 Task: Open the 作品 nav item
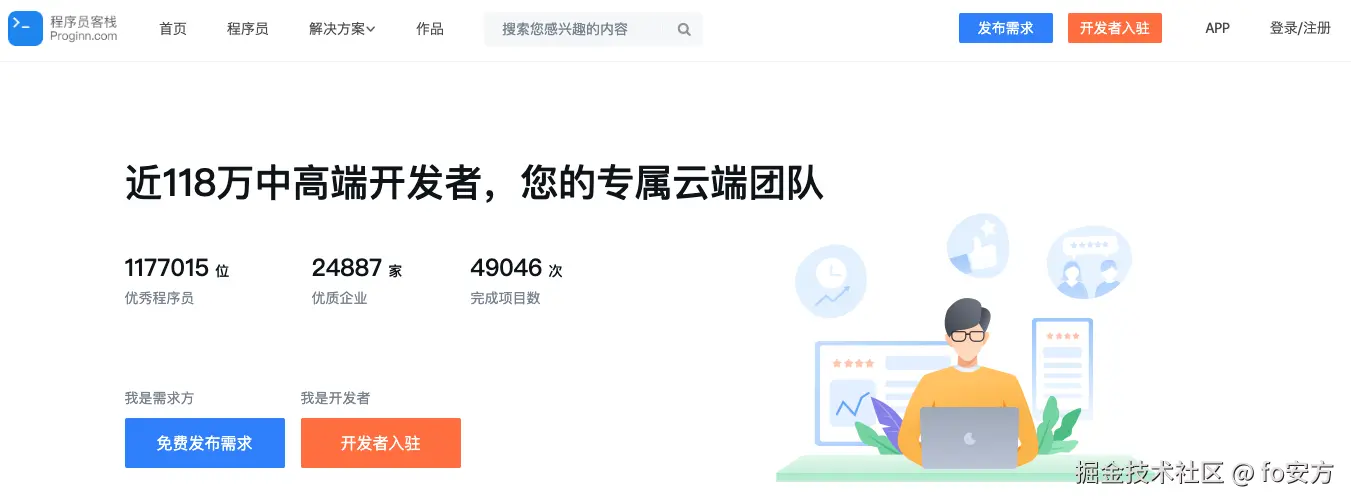430,29
